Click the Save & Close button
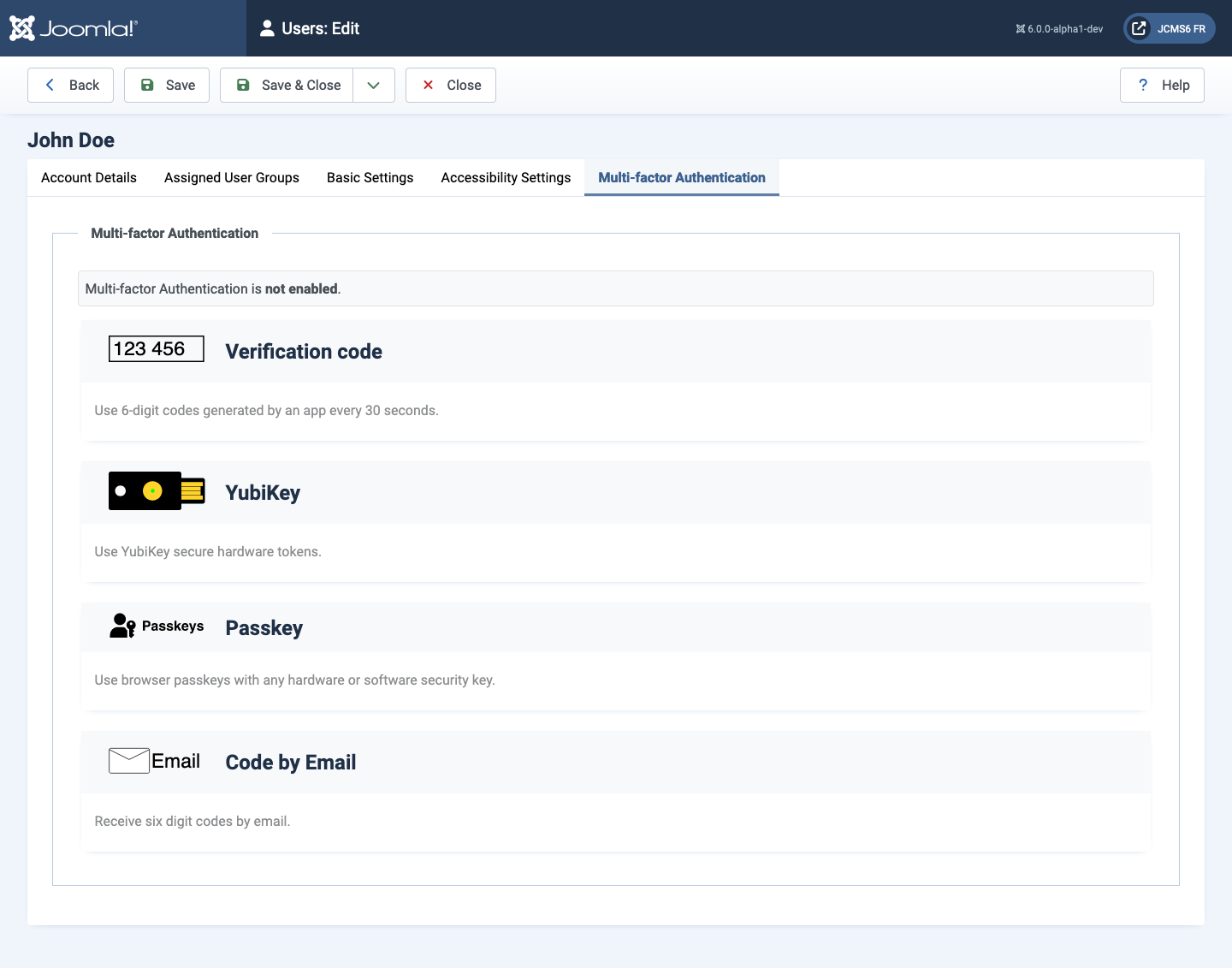Screen dimensions: 1232x968 coord(287,85)
